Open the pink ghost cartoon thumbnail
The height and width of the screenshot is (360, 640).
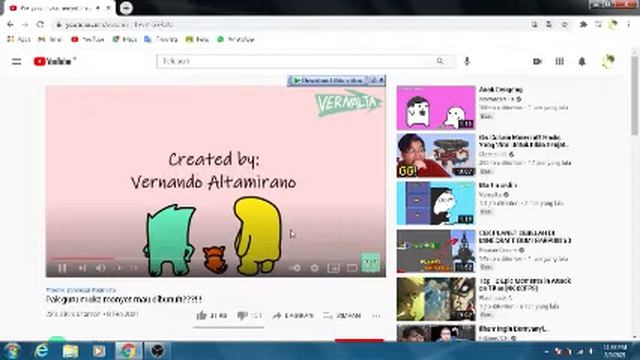436,108
